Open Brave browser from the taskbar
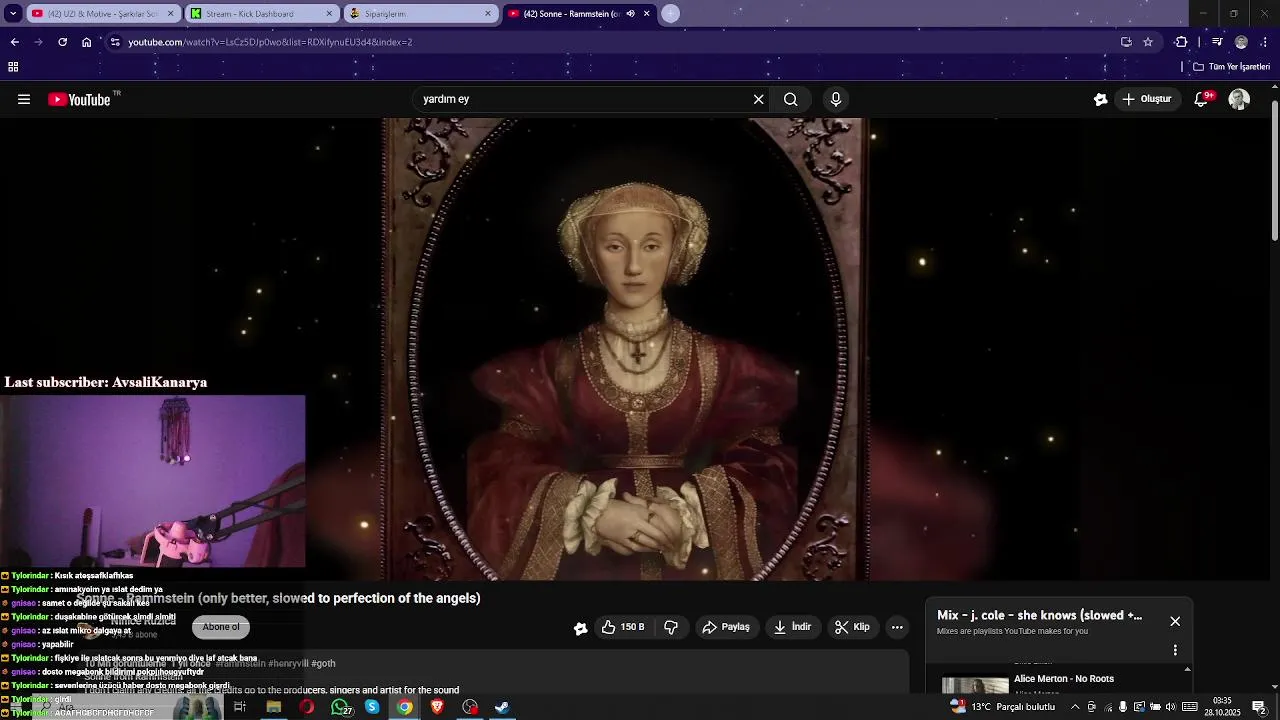The height and width of the screenshot is (720, 1280). tap(437, 707)
